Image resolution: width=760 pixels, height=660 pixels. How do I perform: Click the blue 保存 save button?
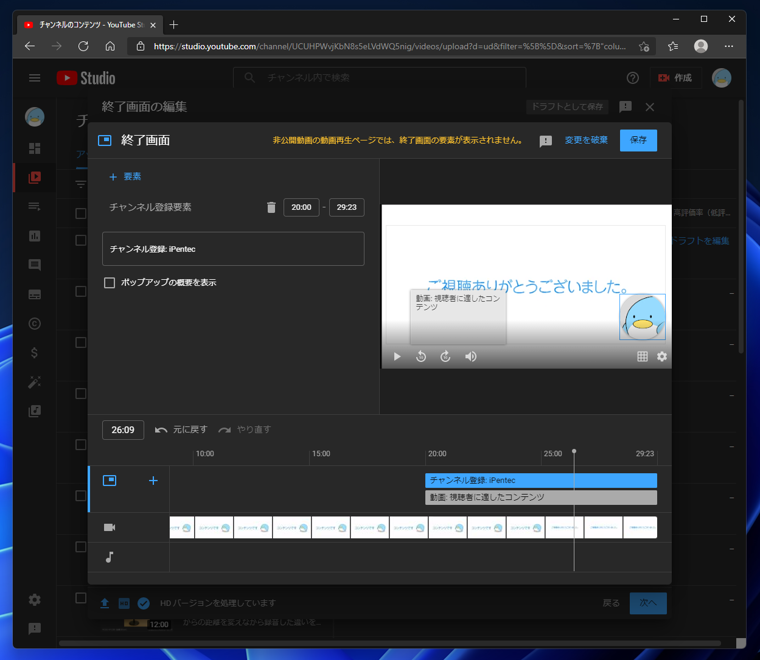(638, 140)
